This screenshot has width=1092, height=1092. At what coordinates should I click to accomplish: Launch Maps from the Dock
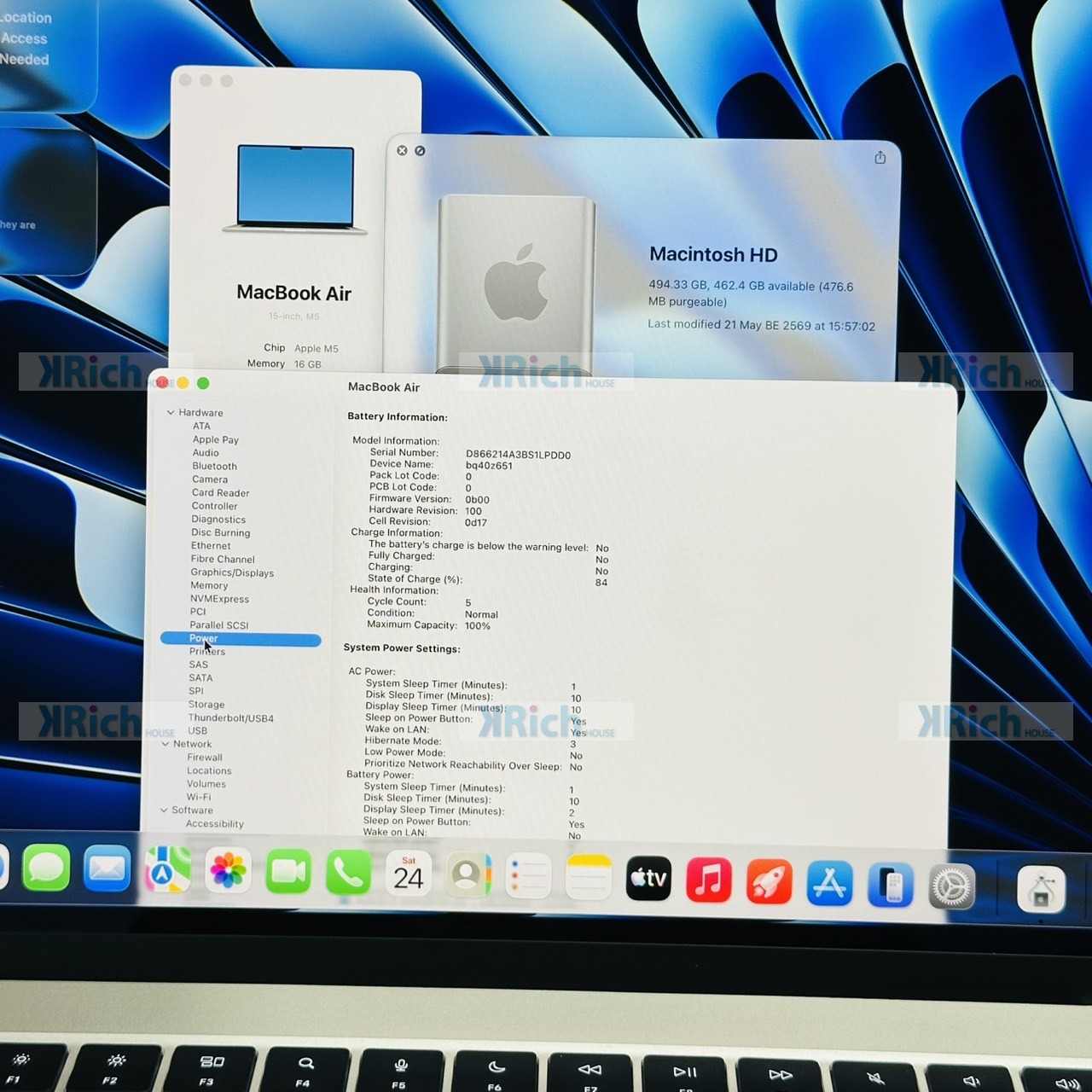point(167,870)
